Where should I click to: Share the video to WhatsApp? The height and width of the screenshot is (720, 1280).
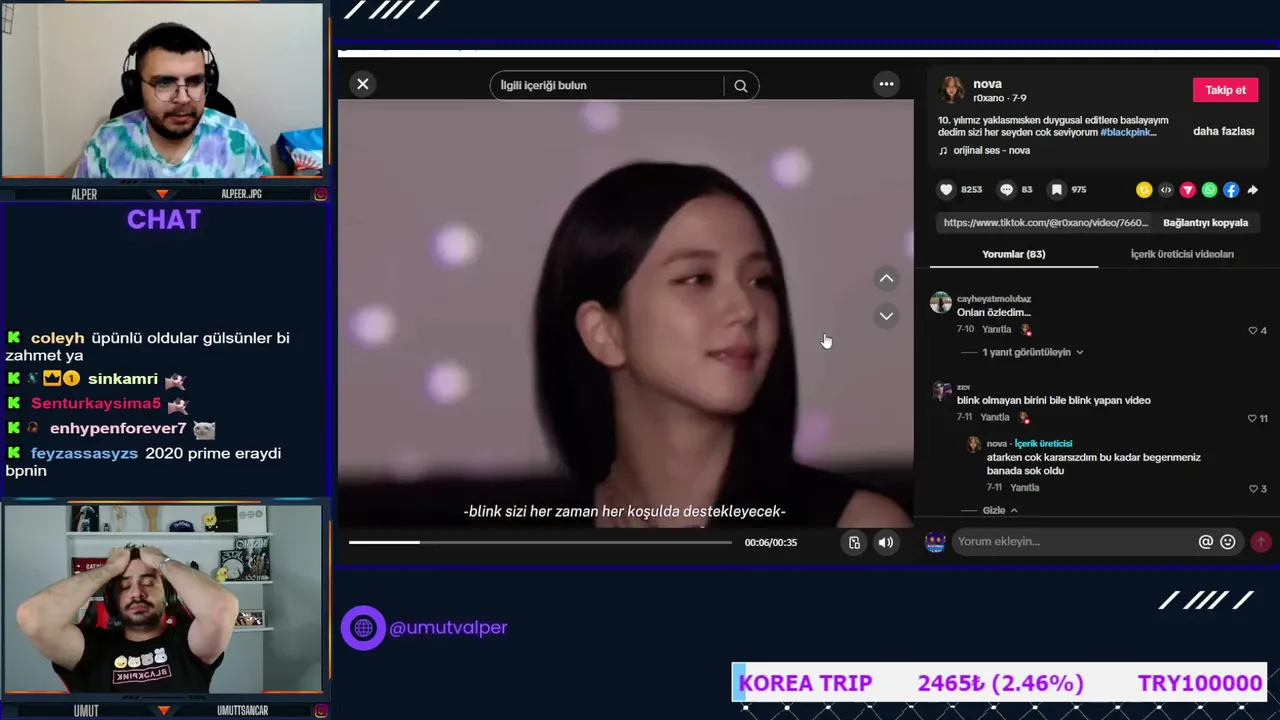point(1210,190)
